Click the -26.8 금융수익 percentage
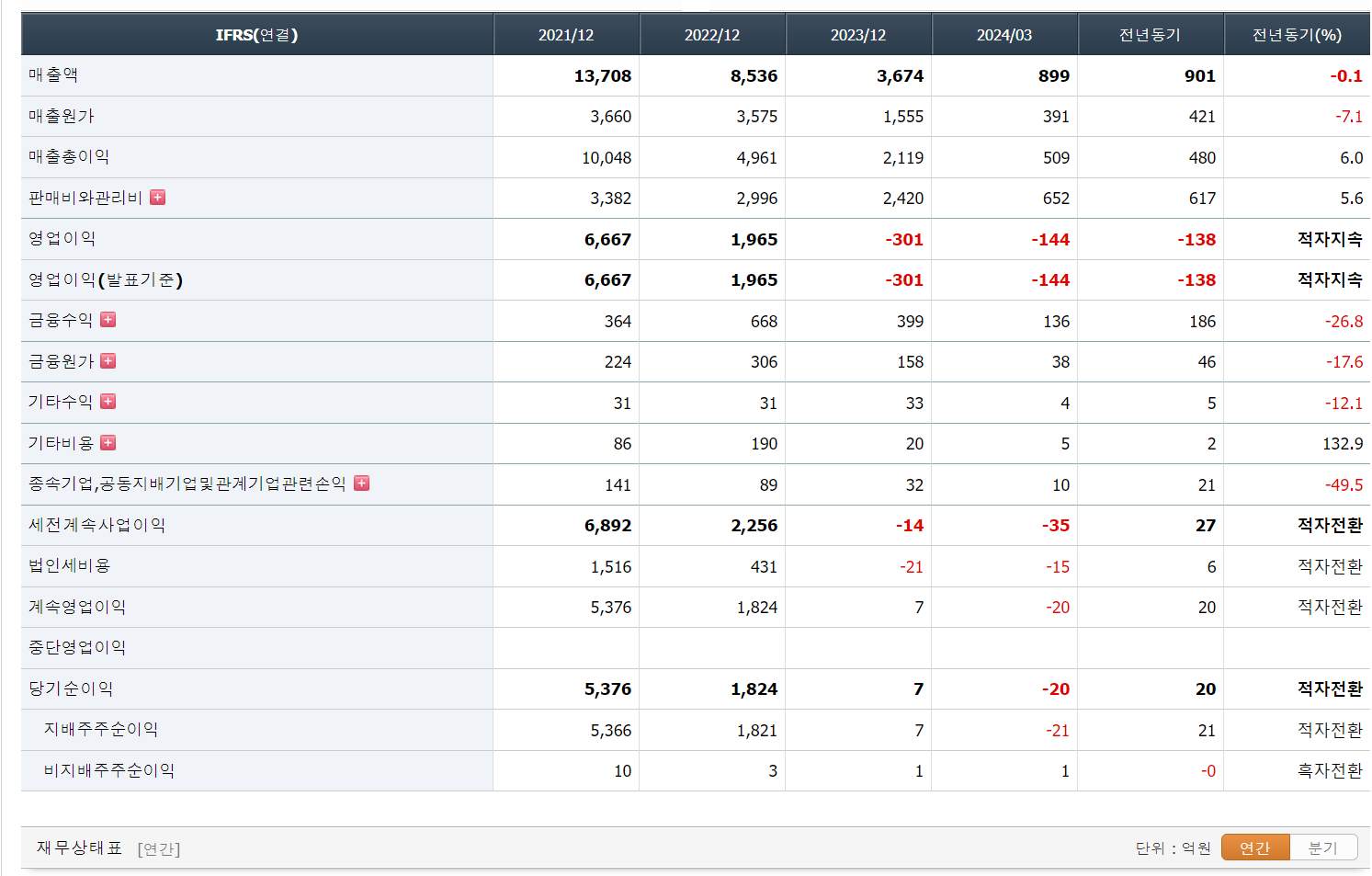Image resolution: width=1372 pixels, height=876 pixels. point(1344,322)
